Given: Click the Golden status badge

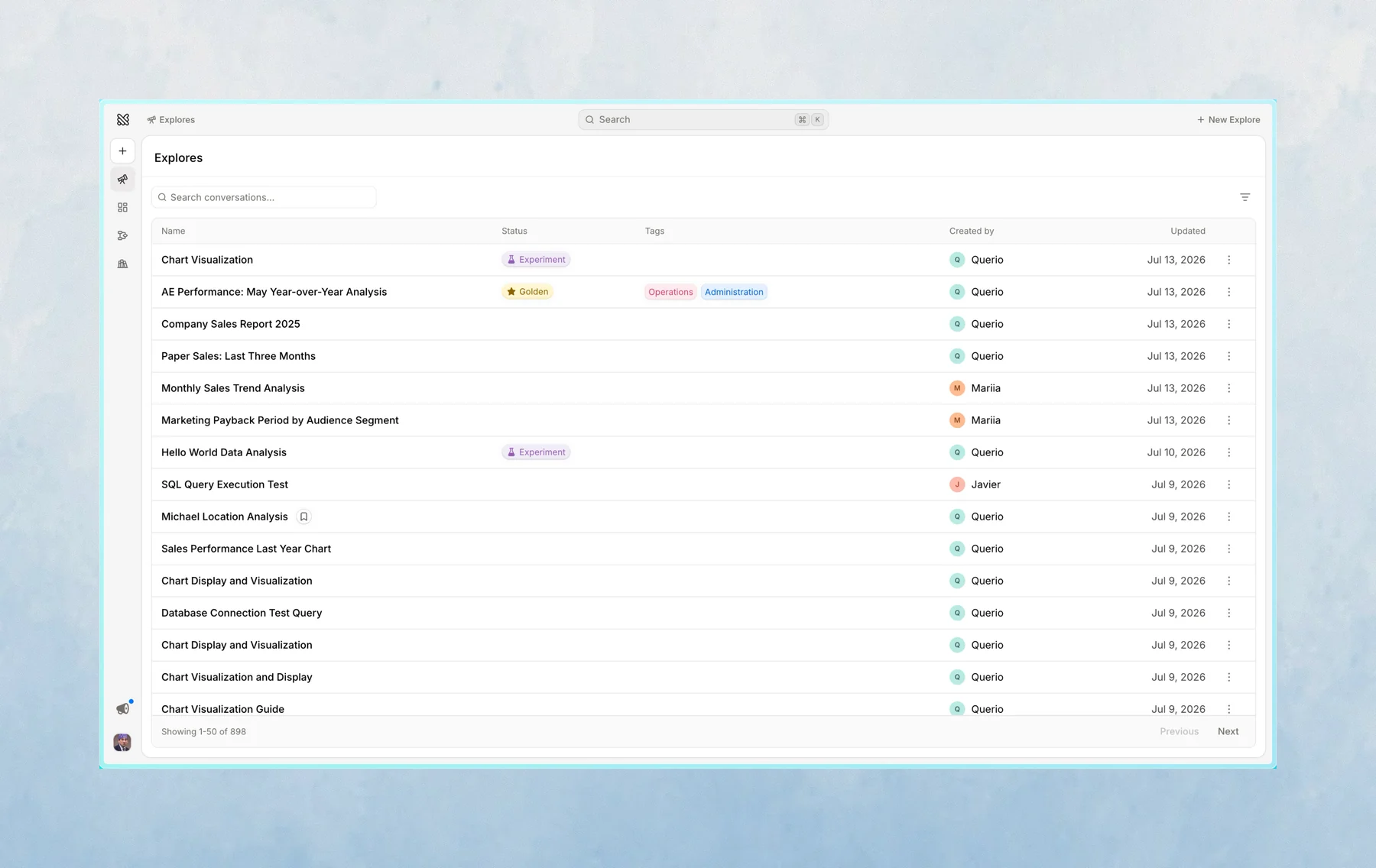Looking at the screenshot, I should pyautogui.click(x=527, y=292).
